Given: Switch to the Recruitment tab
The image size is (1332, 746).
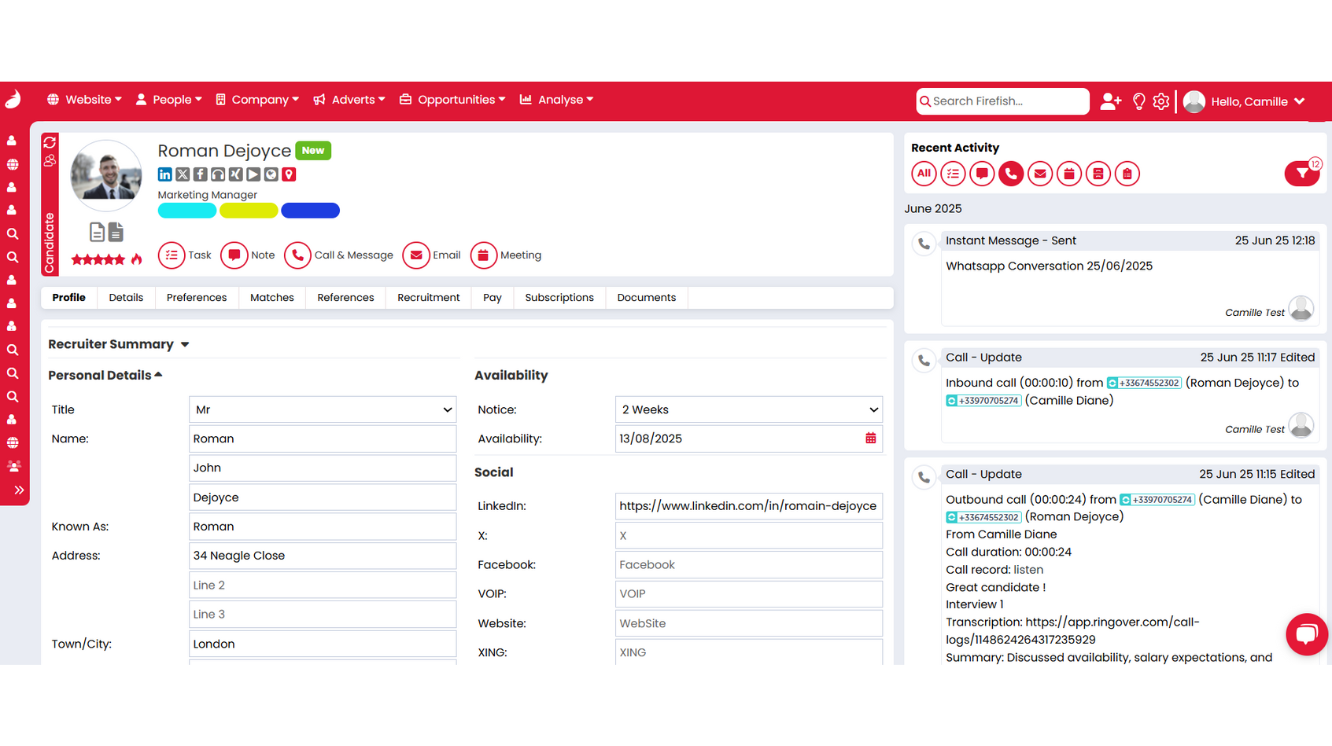Looking at the screenshot, I should coord(428,297).
